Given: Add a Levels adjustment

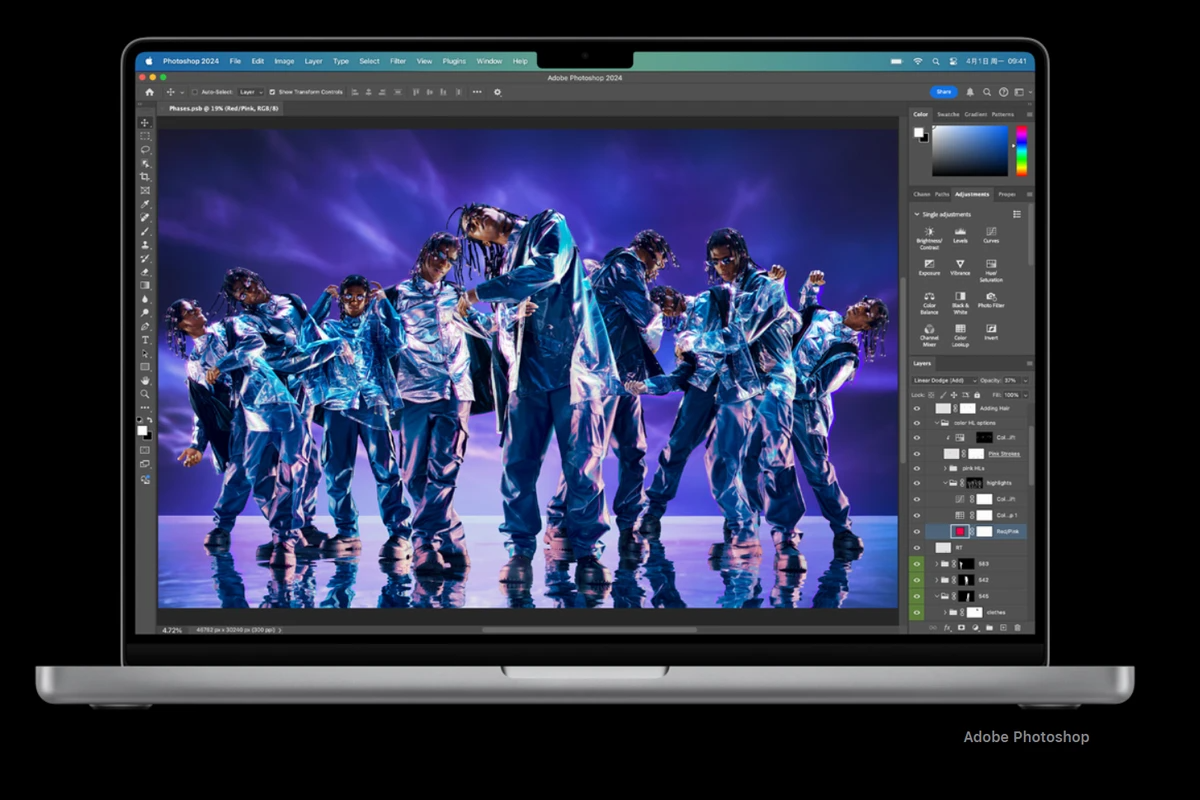Looking at the screenshot, I should pos(960,235).
